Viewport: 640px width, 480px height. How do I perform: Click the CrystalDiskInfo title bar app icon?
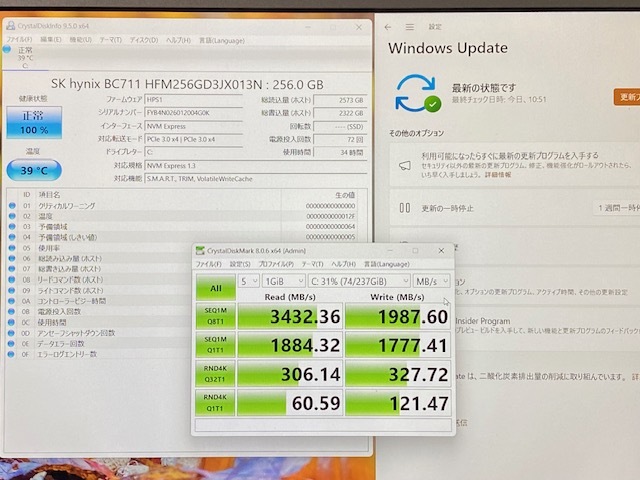click(11, 26)
